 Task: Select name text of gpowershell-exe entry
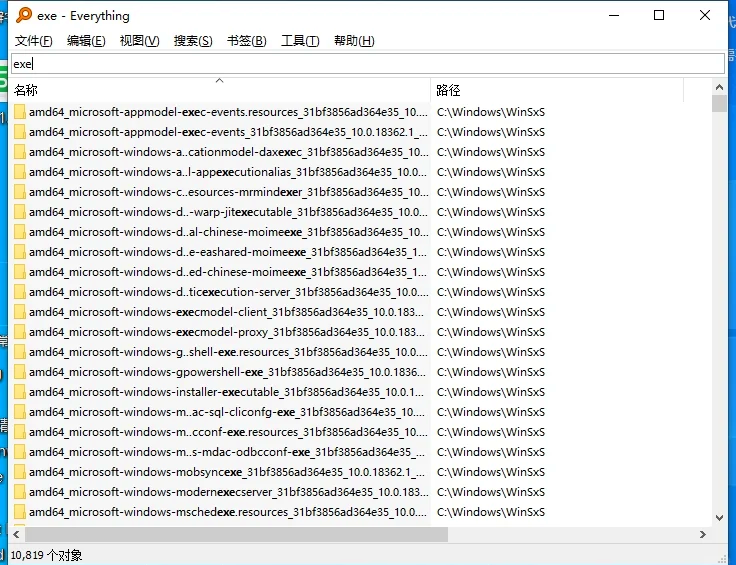pos(227,372)
